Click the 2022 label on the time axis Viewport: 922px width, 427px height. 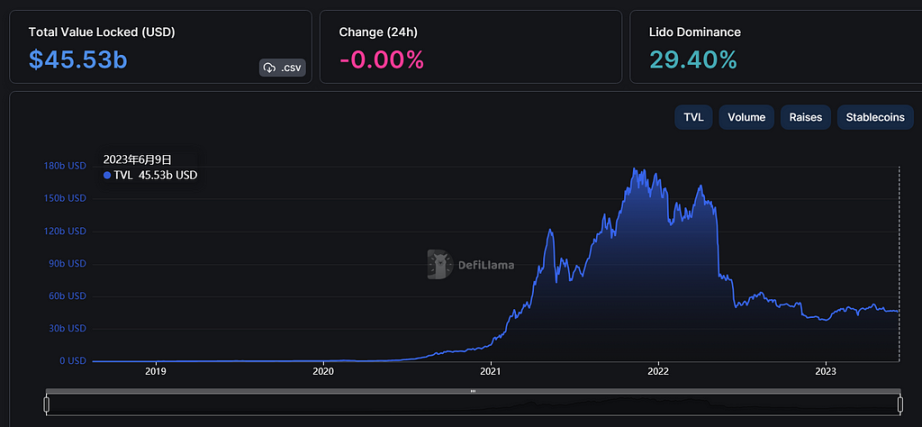click(x=658, y=372)
